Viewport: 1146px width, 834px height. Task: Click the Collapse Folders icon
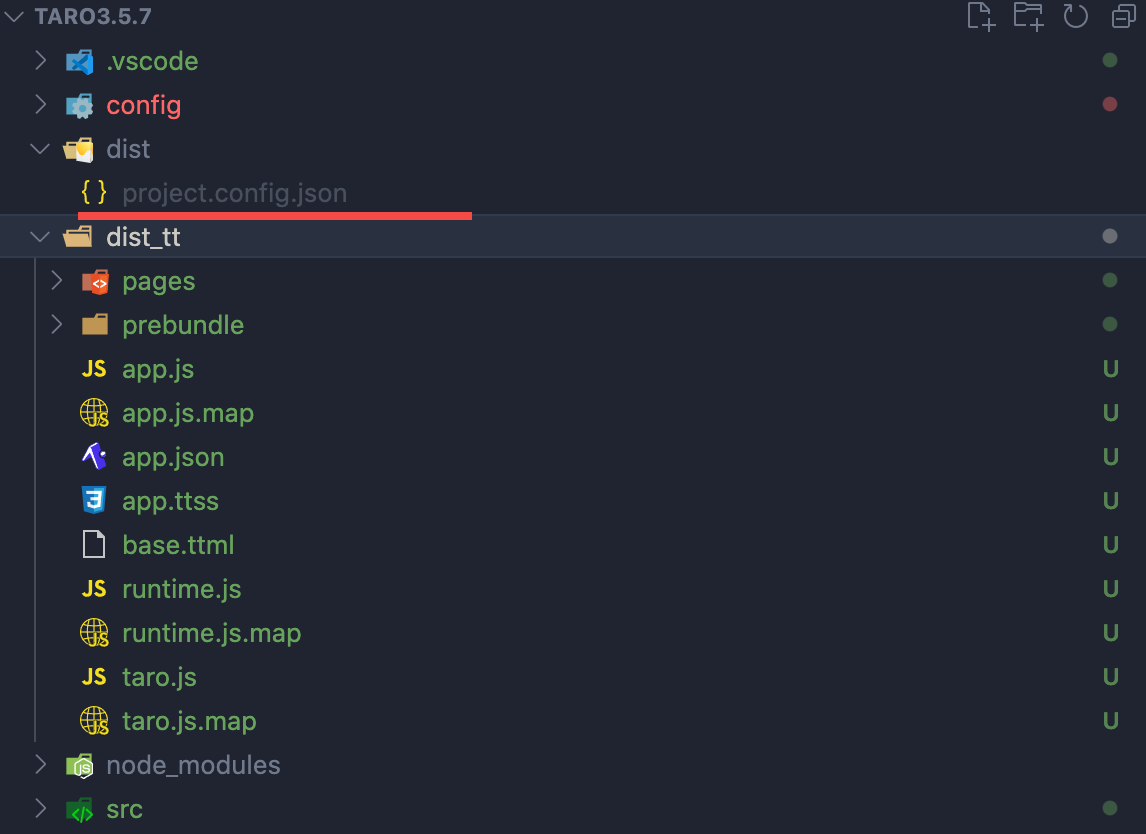1122,16
